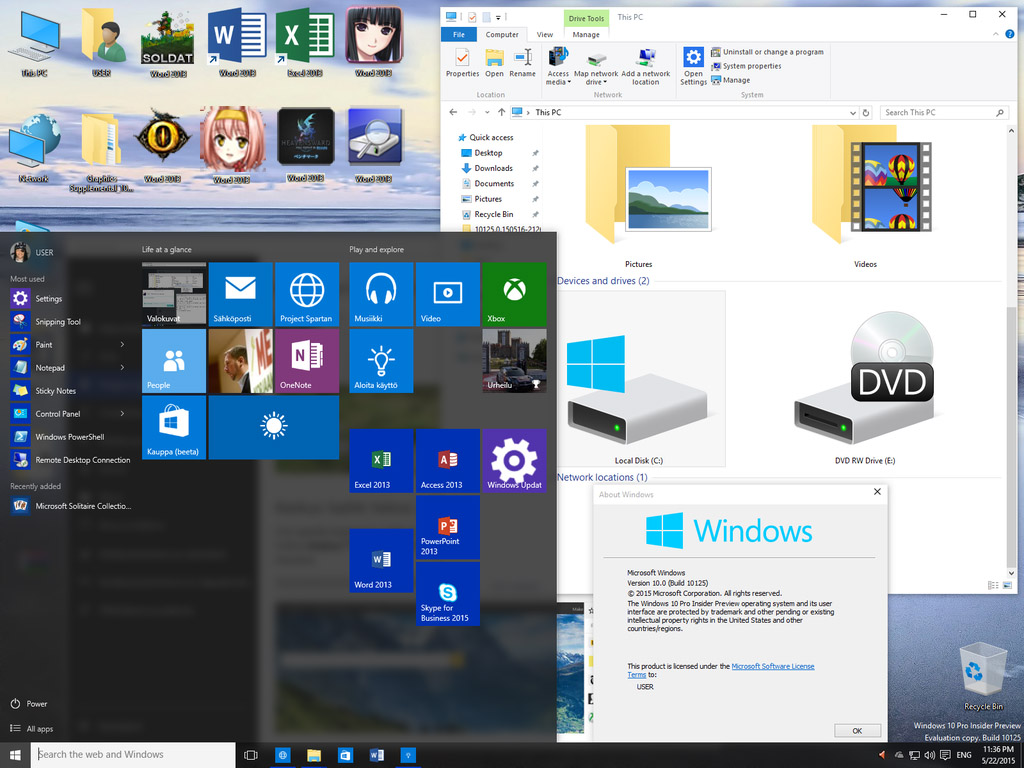Open the Access media dropdown
This screenshot has width=1024, height=768.
point(558,67)
